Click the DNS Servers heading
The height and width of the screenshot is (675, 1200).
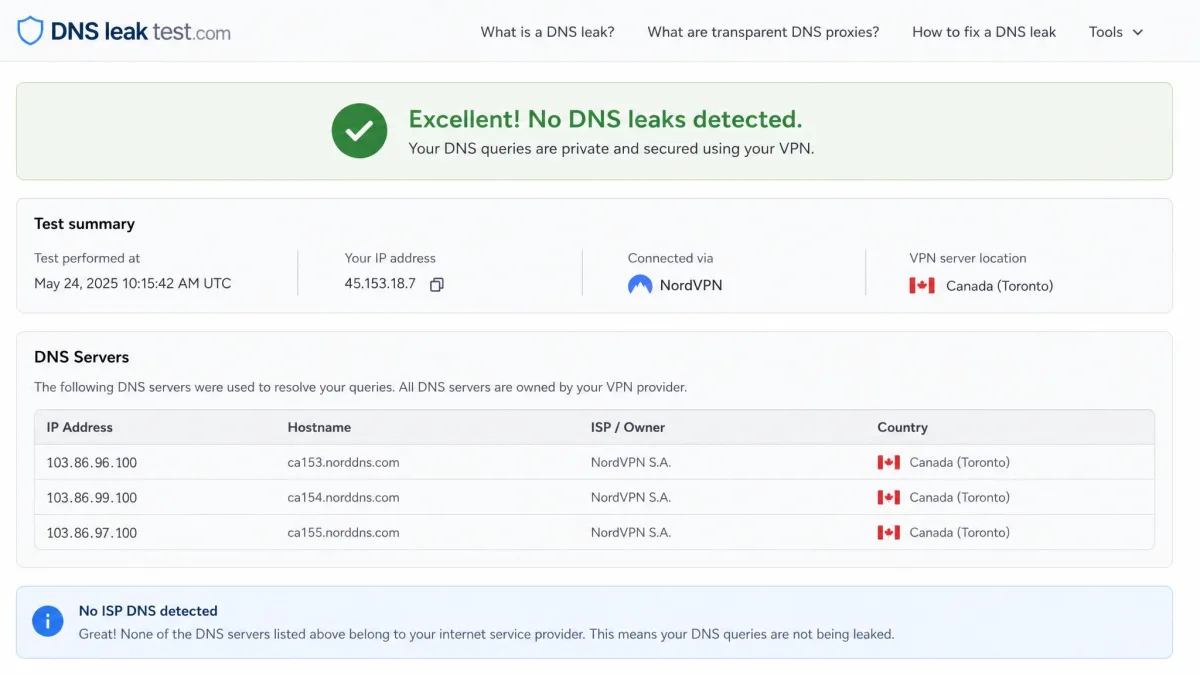82,357
